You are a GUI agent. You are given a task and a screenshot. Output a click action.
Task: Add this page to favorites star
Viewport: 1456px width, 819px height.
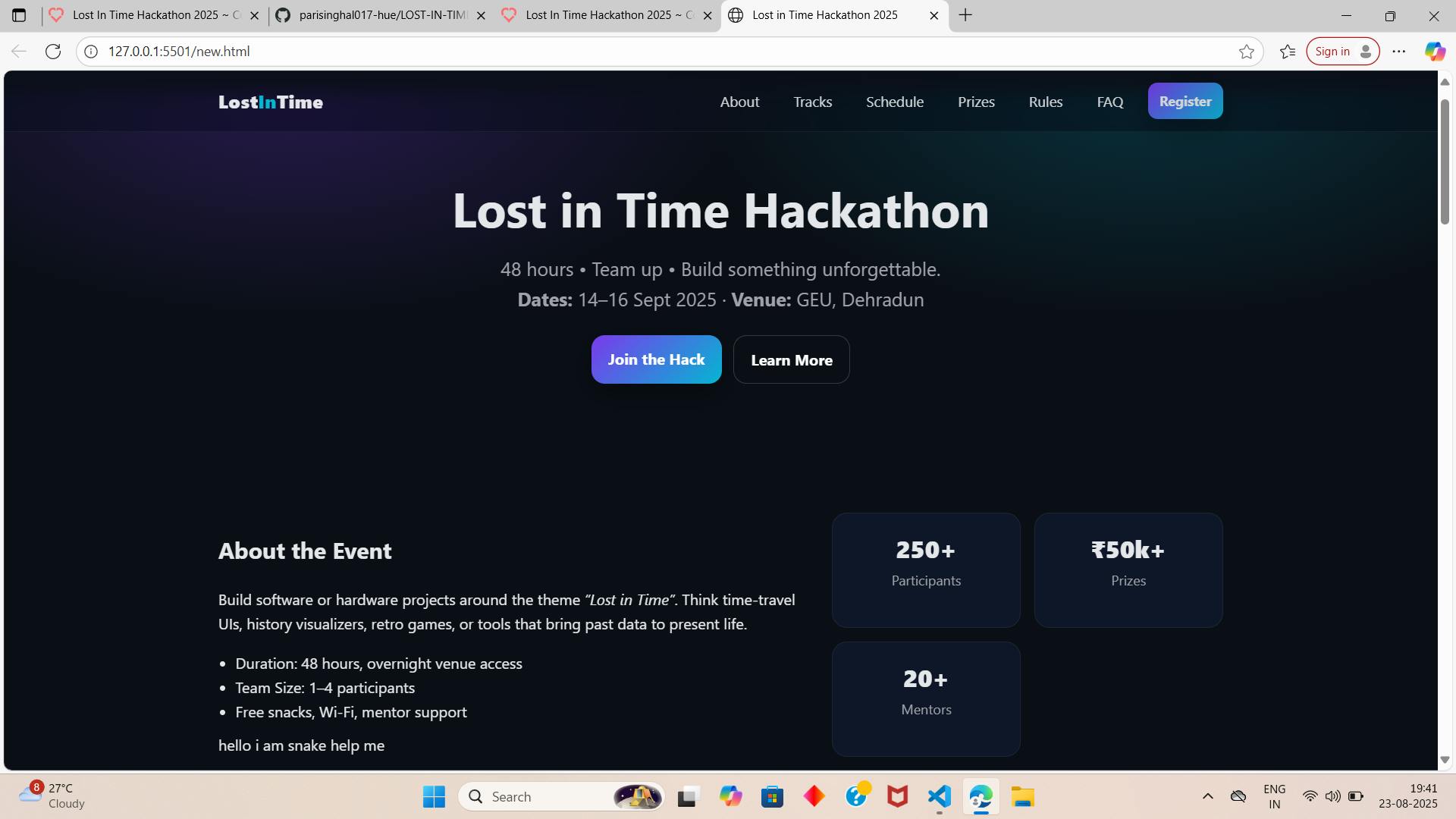1247,52
